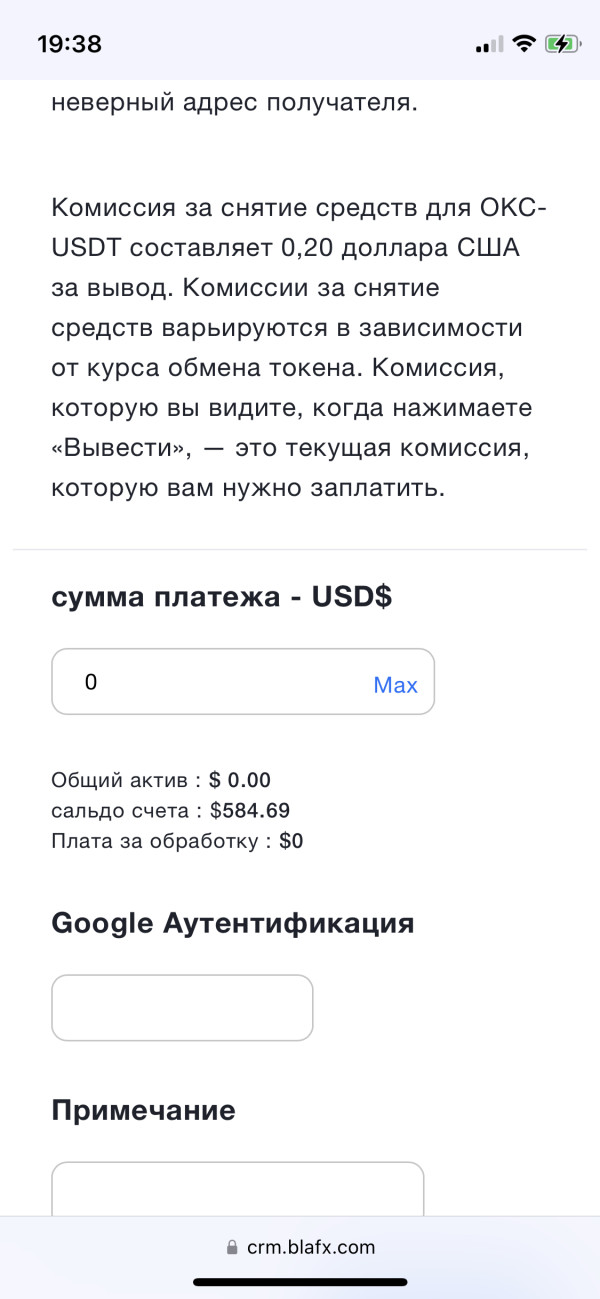Tap the home indicator bar
600x1299 pixels.
(x=300, y=1281)
